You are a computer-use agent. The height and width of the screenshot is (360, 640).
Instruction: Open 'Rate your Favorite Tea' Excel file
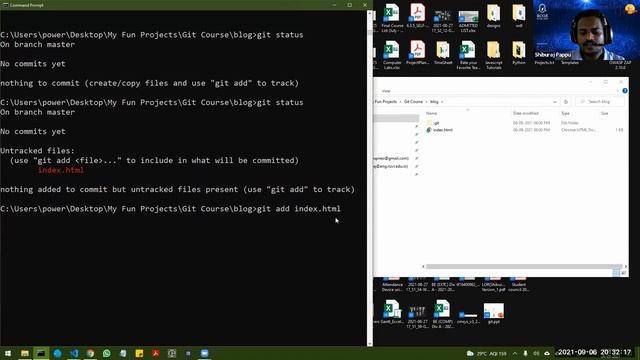coord(468,55)
